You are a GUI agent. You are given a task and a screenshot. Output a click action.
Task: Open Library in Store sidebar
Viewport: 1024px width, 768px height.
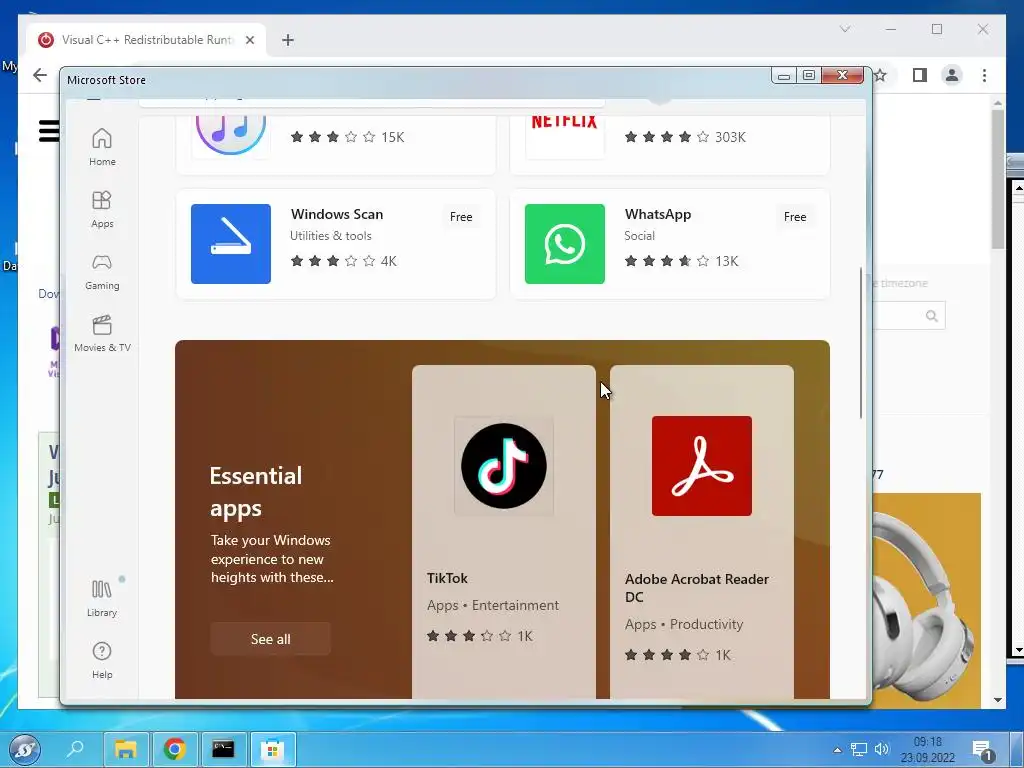tap(102, 598)
